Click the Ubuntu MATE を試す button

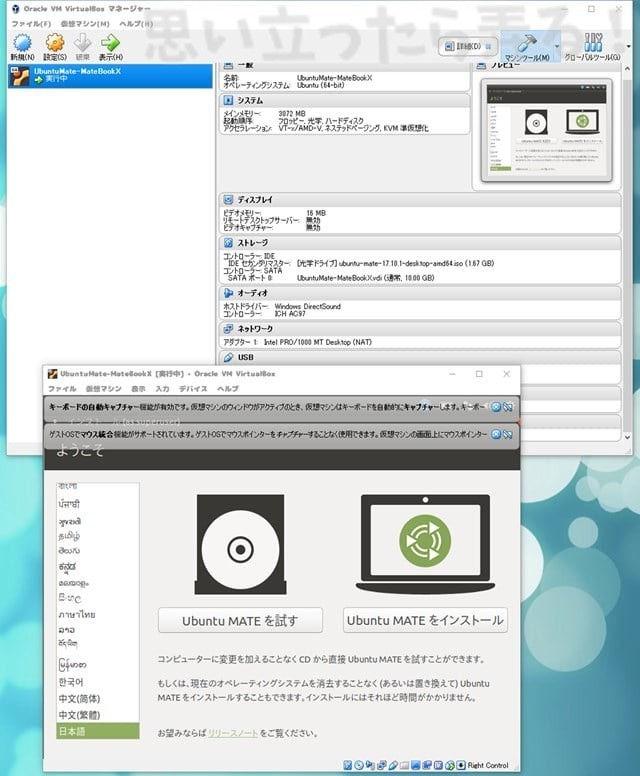(x=241, y=620)
